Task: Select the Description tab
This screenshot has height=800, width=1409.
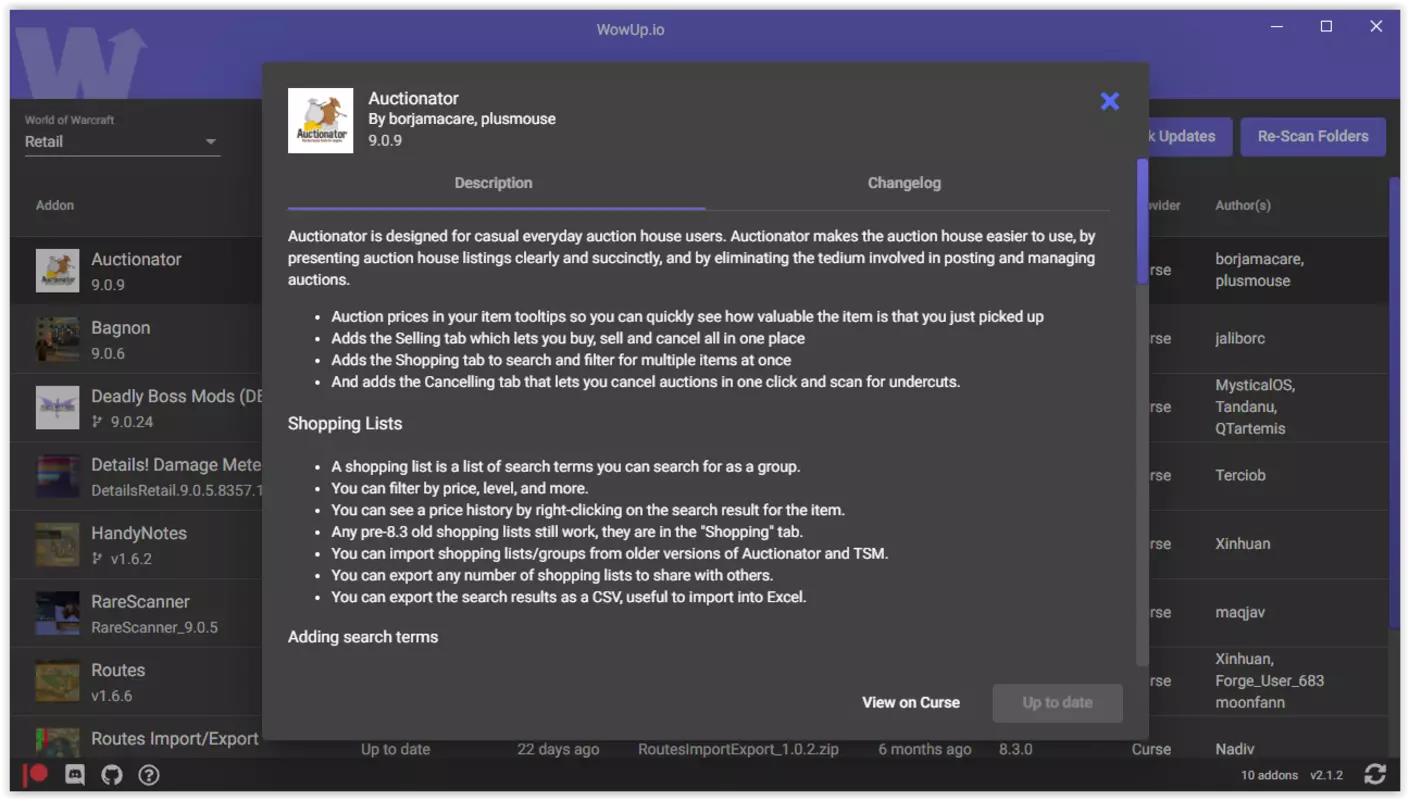Action: pos(493,183)
